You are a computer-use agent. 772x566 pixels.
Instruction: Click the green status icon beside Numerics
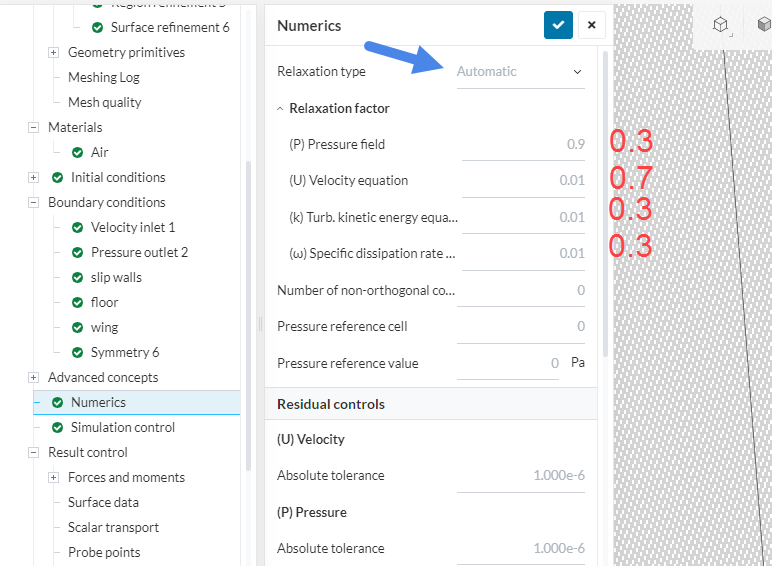(58, 402)
